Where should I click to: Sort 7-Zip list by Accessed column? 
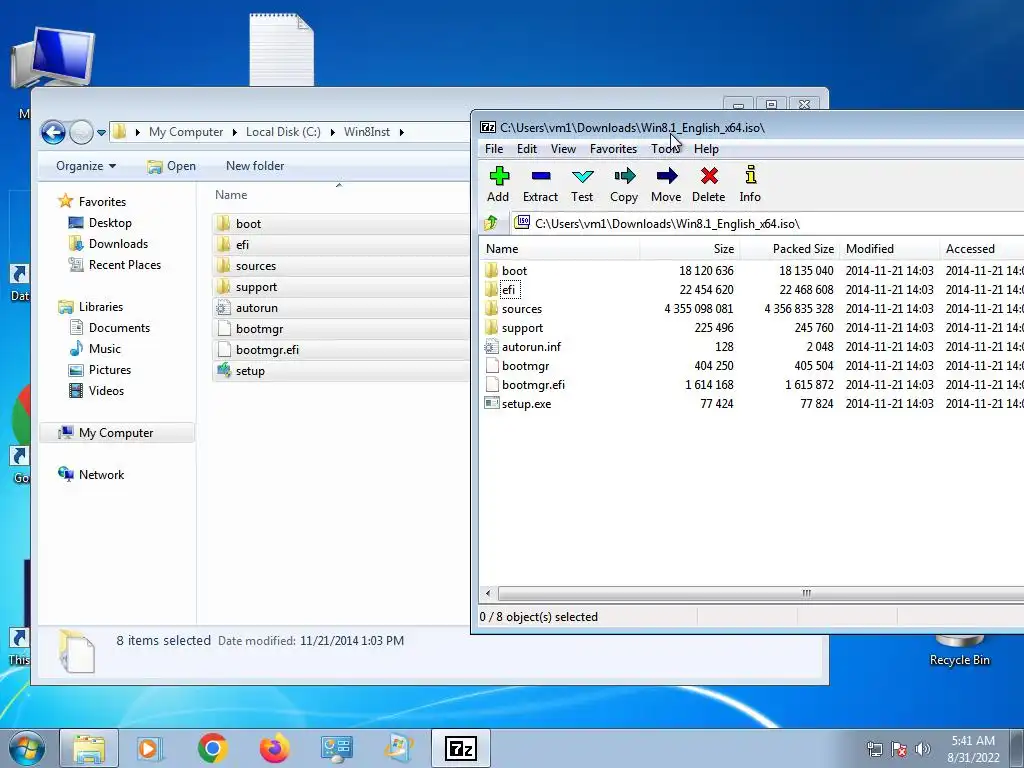click(982, 249)
